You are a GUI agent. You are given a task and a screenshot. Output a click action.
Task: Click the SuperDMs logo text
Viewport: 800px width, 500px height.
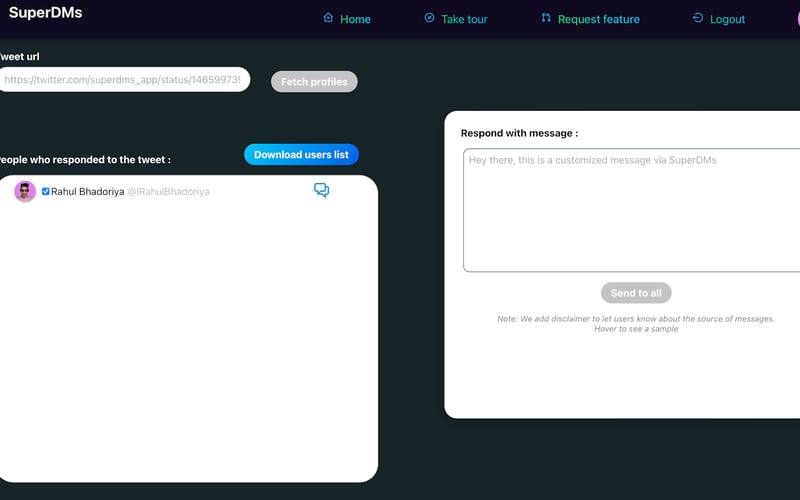[45, 13]
